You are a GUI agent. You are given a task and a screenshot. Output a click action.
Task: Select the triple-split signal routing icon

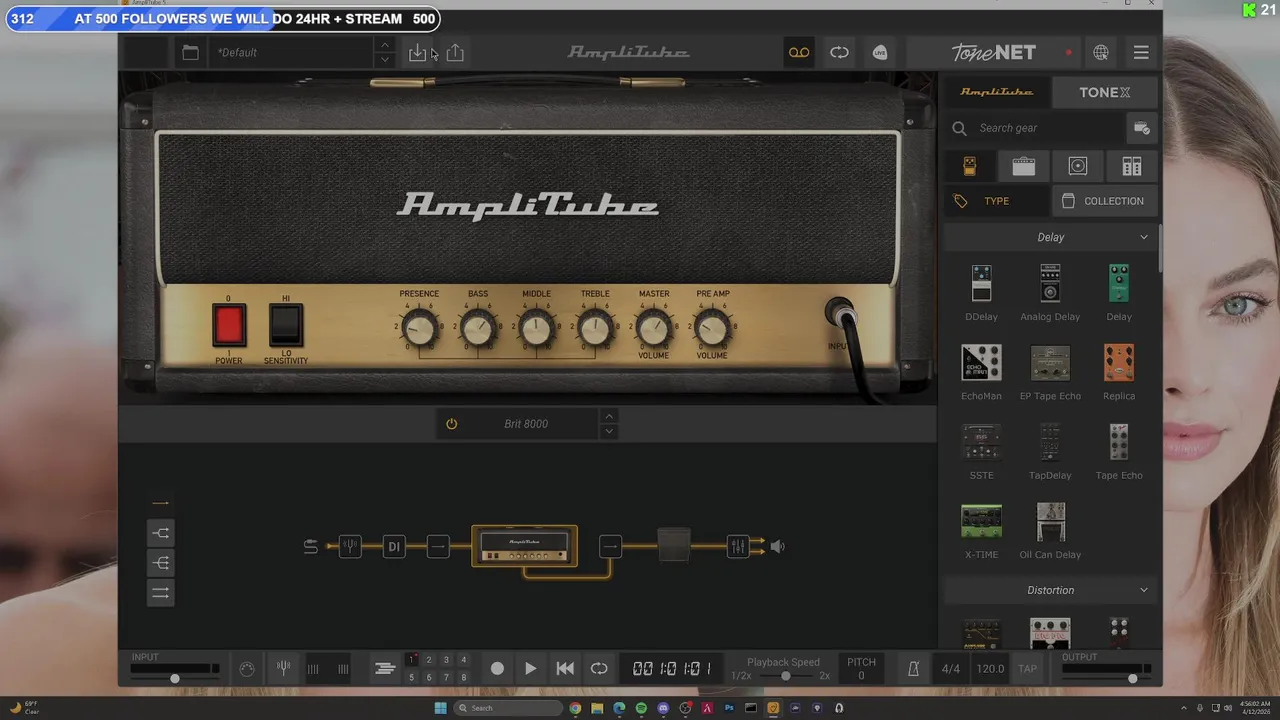160,563
